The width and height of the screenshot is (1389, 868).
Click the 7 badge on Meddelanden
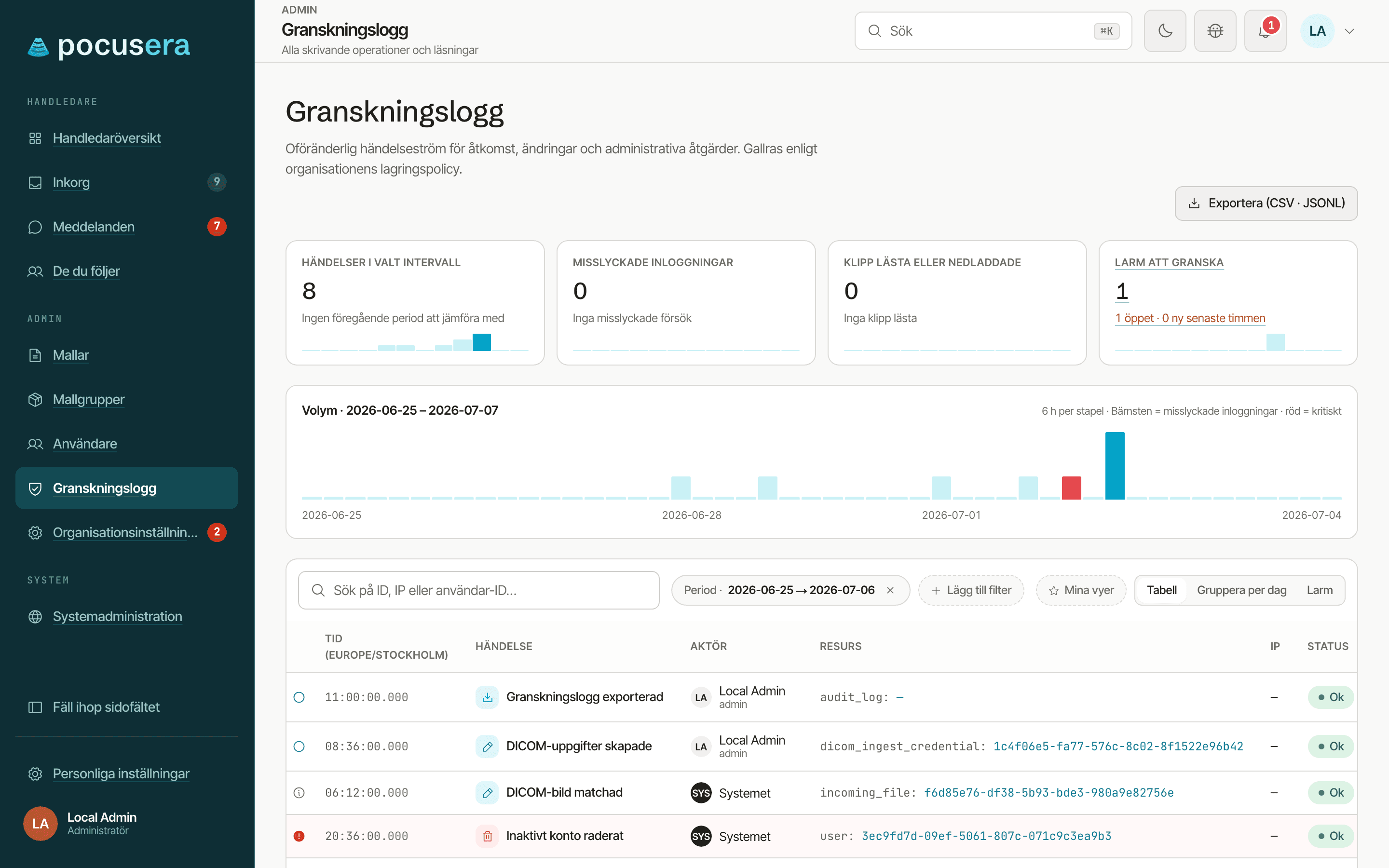point(217,226)
